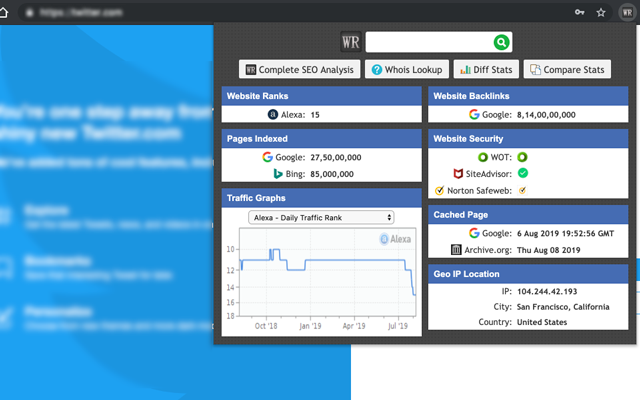Click the lock icon in the address bar
Image resolution: width=640 pixels, height=400 pixels.
tap(29, 13)
